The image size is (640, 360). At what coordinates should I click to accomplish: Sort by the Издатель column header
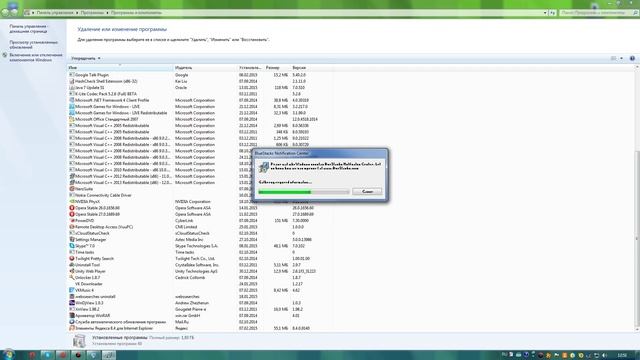(x=205, y=67)
